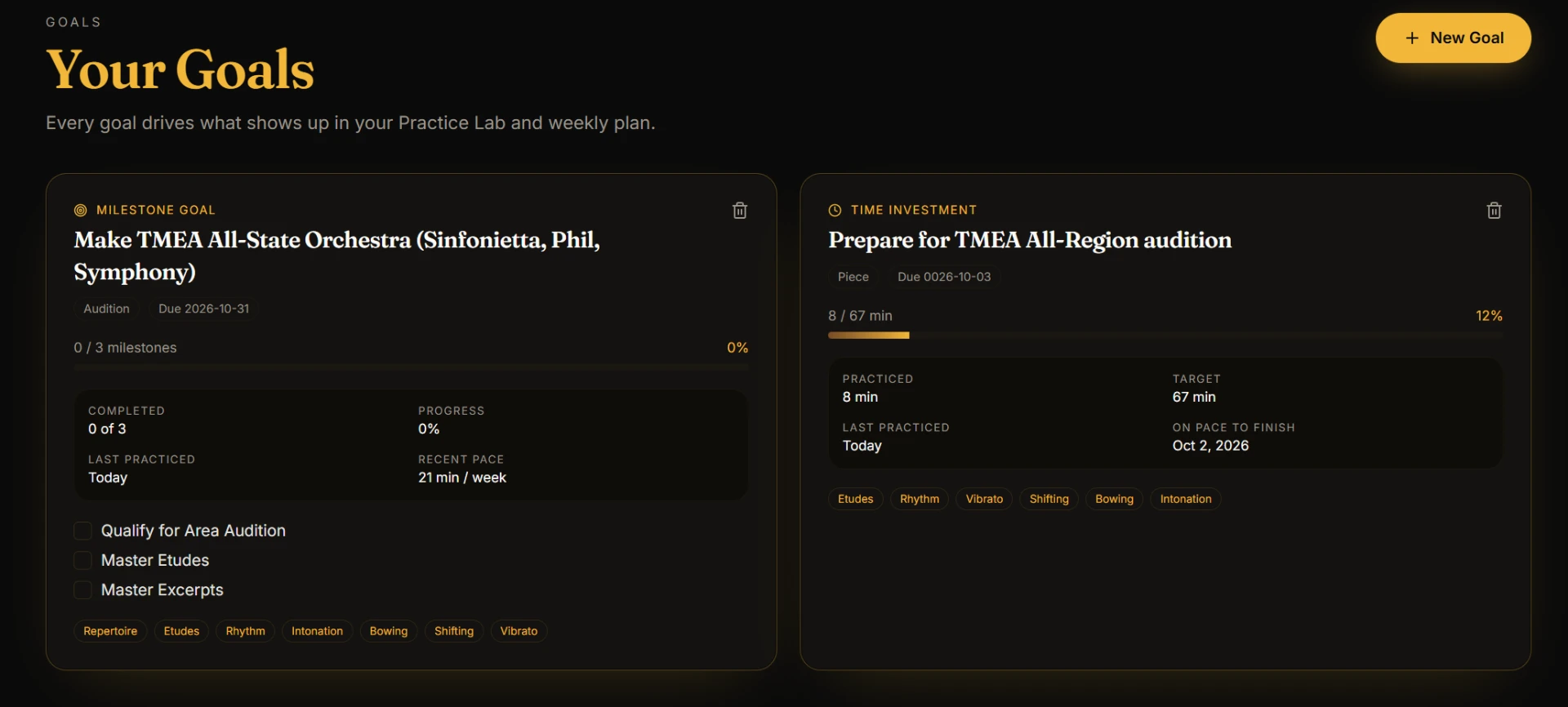
Task: Click the Oct 2, 2026 pace date
Action: click(1210, 446)
